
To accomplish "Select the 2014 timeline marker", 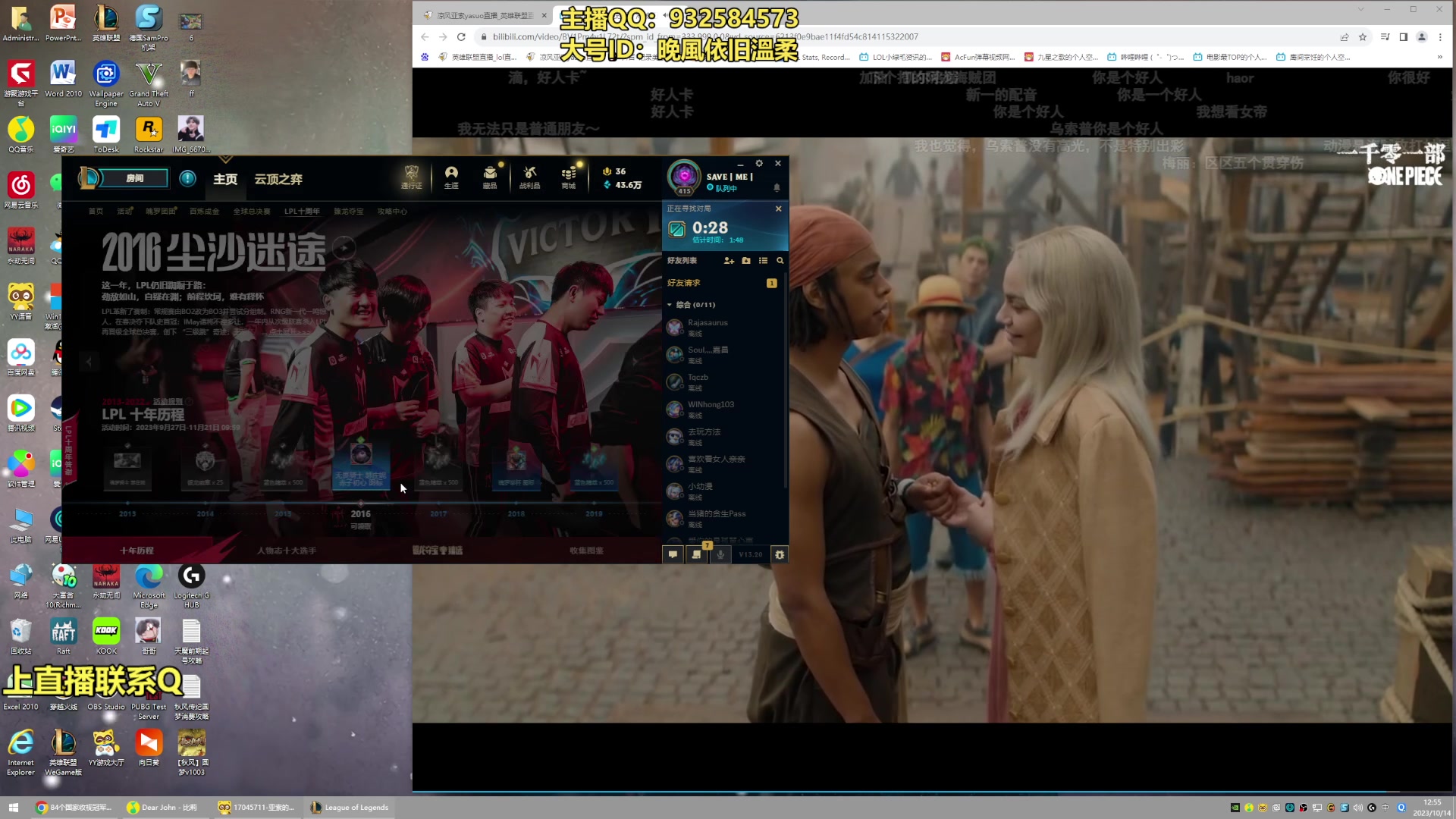I will coord(206,513).
